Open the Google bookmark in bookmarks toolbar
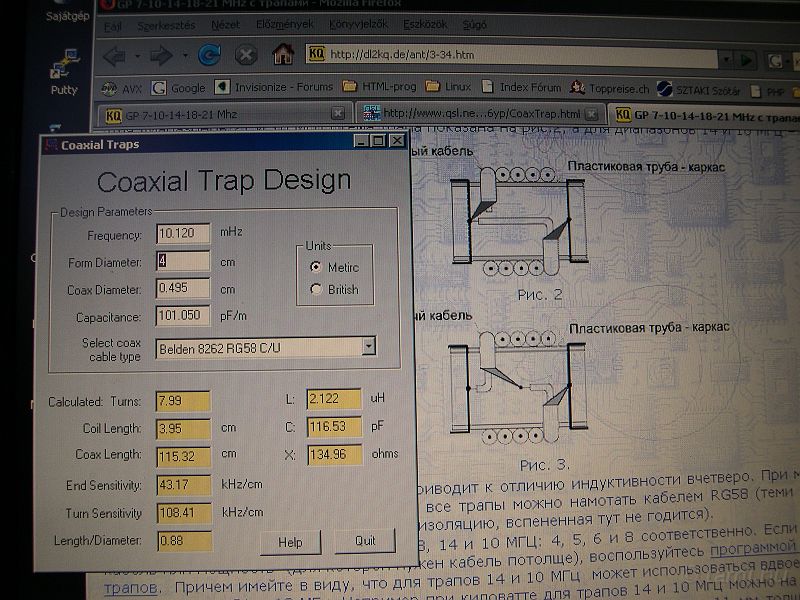 180,88
